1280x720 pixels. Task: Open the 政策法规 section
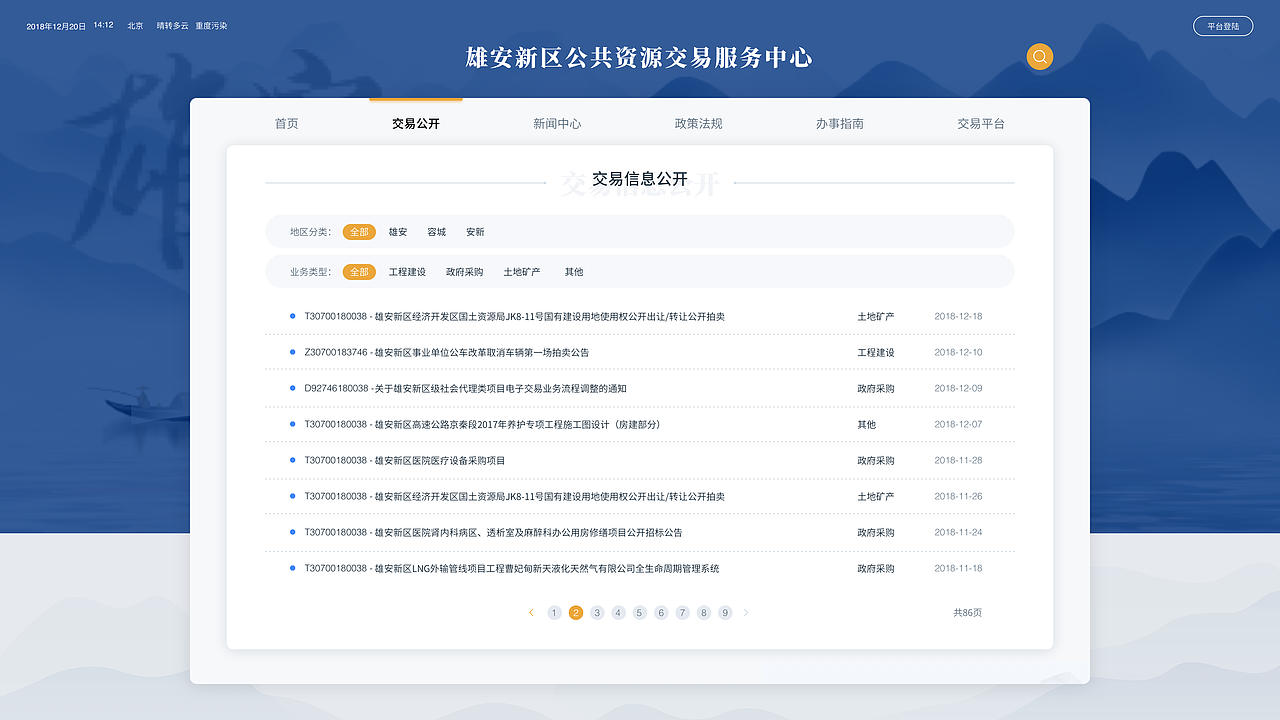(x=700, y=123)
